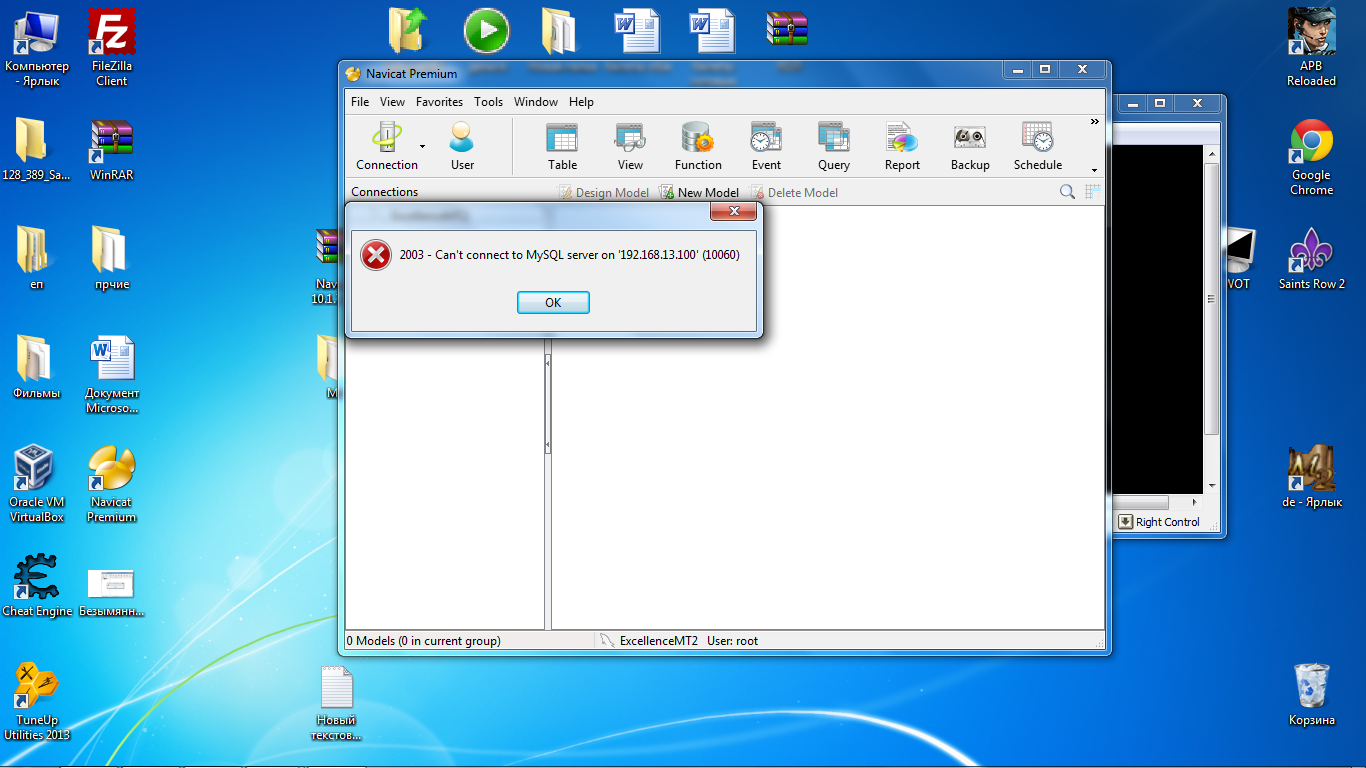Click the magnifier search icon in Navicat
The height and width of the screenshot is (768, 1366).
(1068, 192)
